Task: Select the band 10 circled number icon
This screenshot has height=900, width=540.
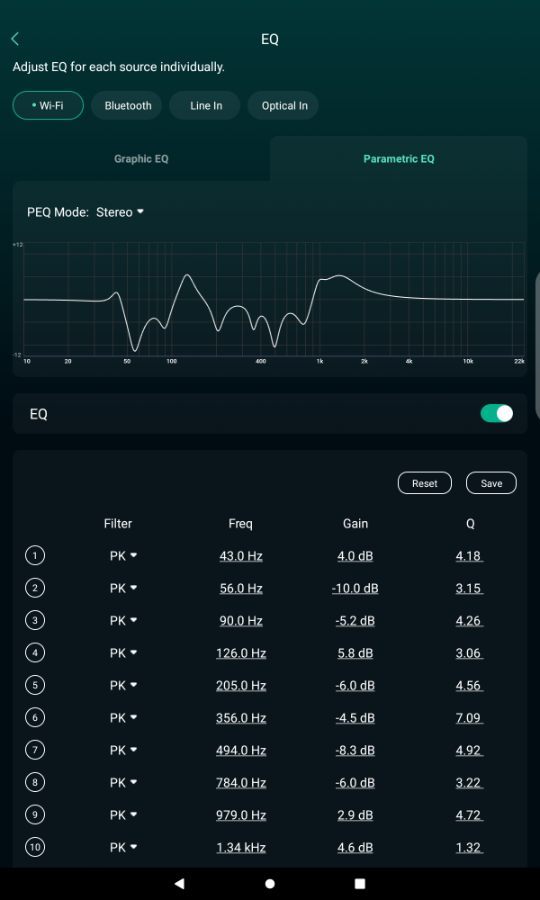Action: point(35,847)
